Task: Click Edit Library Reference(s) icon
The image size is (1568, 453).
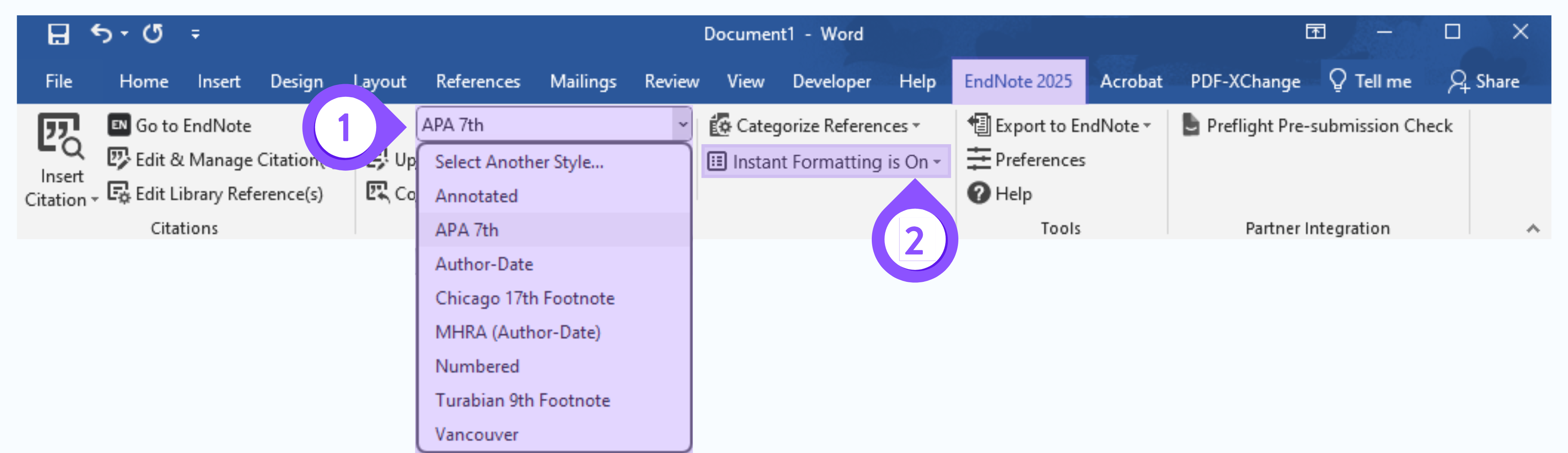Action: click(119, 194)
